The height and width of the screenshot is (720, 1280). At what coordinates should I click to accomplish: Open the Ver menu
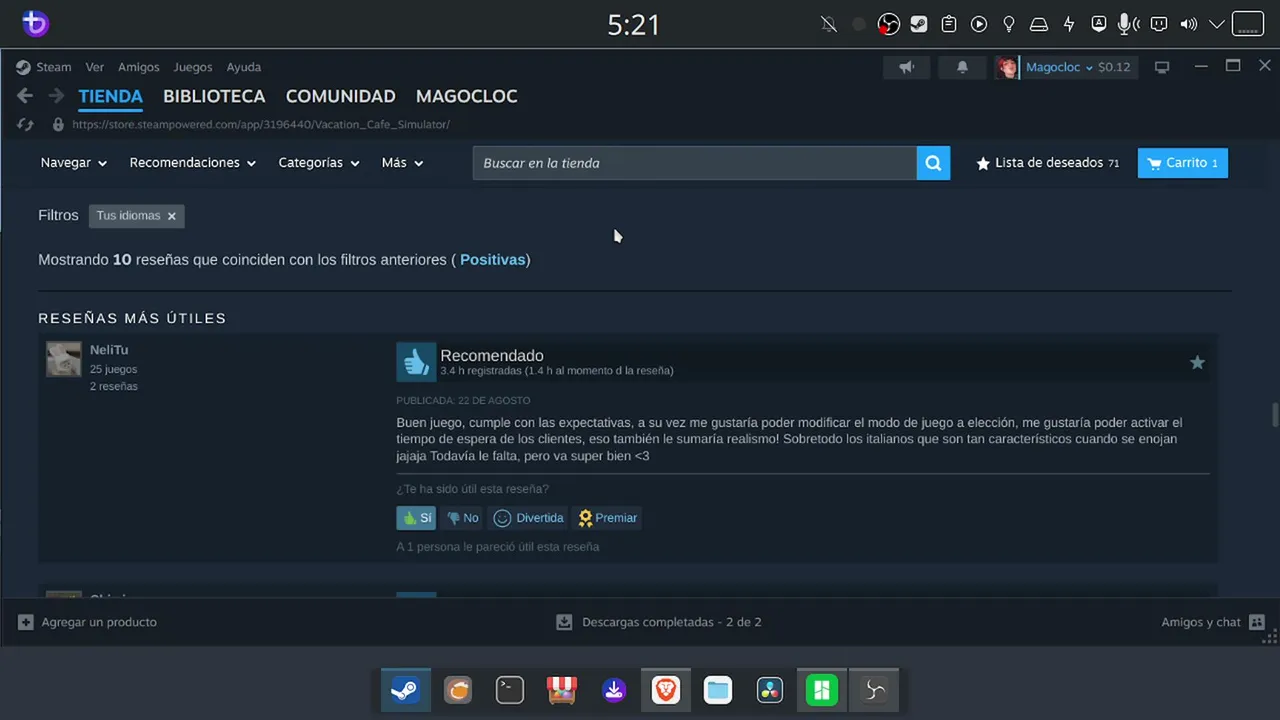(x=95, y=67)
